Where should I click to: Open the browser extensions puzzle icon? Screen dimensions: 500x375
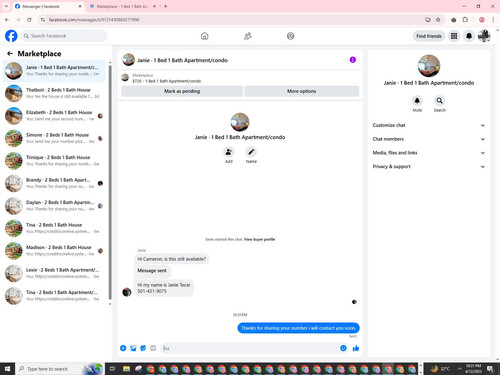tap(465, 20)
